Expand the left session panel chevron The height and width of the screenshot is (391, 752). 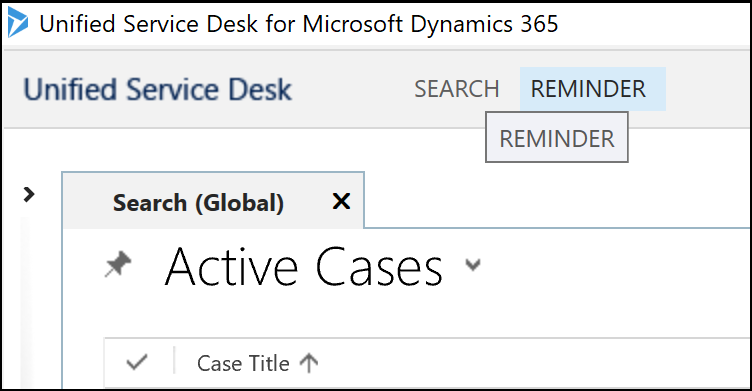point(29,194)
